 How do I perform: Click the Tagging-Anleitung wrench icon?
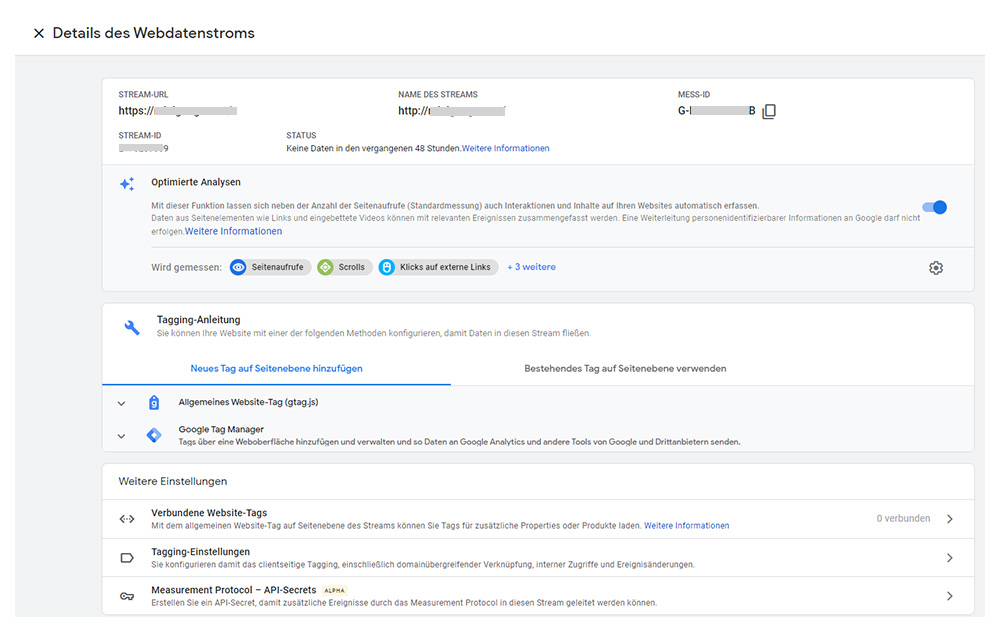click(132, 328)
